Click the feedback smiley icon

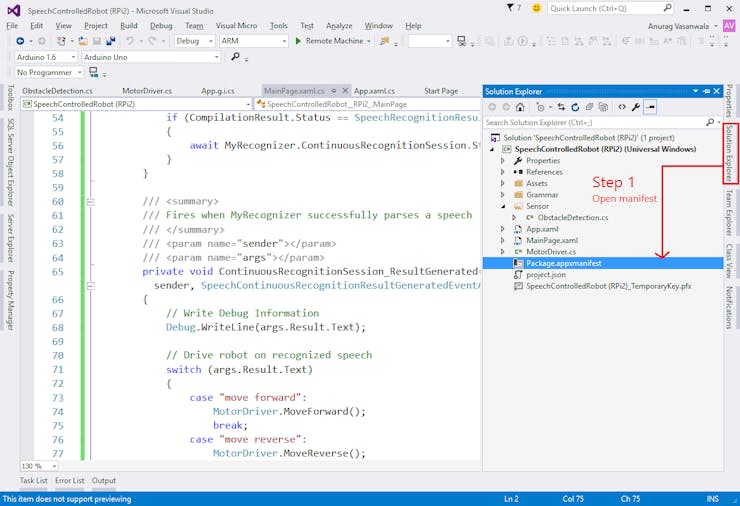tap(536, 8)
